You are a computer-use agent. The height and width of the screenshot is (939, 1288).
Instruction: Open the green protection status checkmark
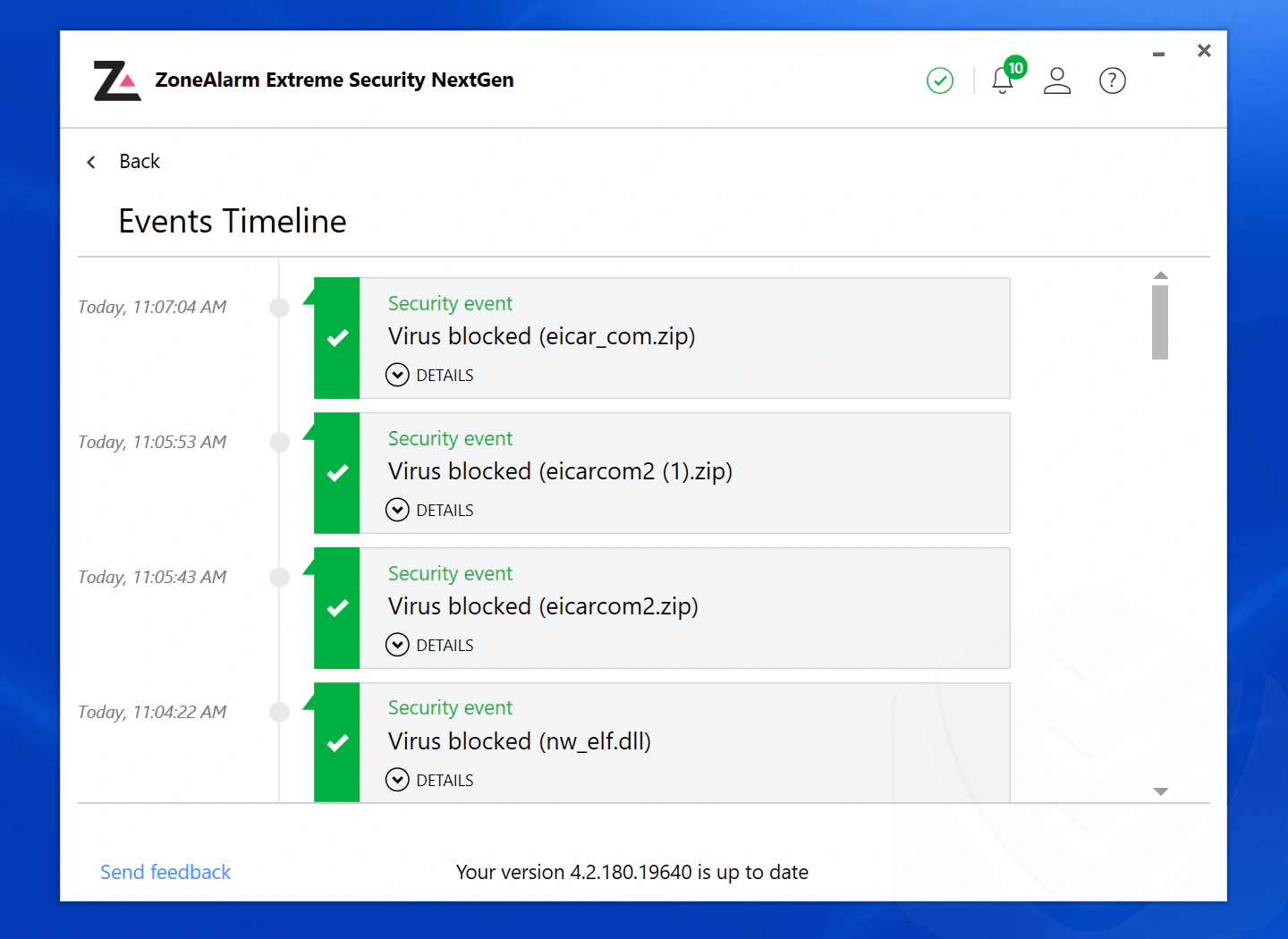940,80
